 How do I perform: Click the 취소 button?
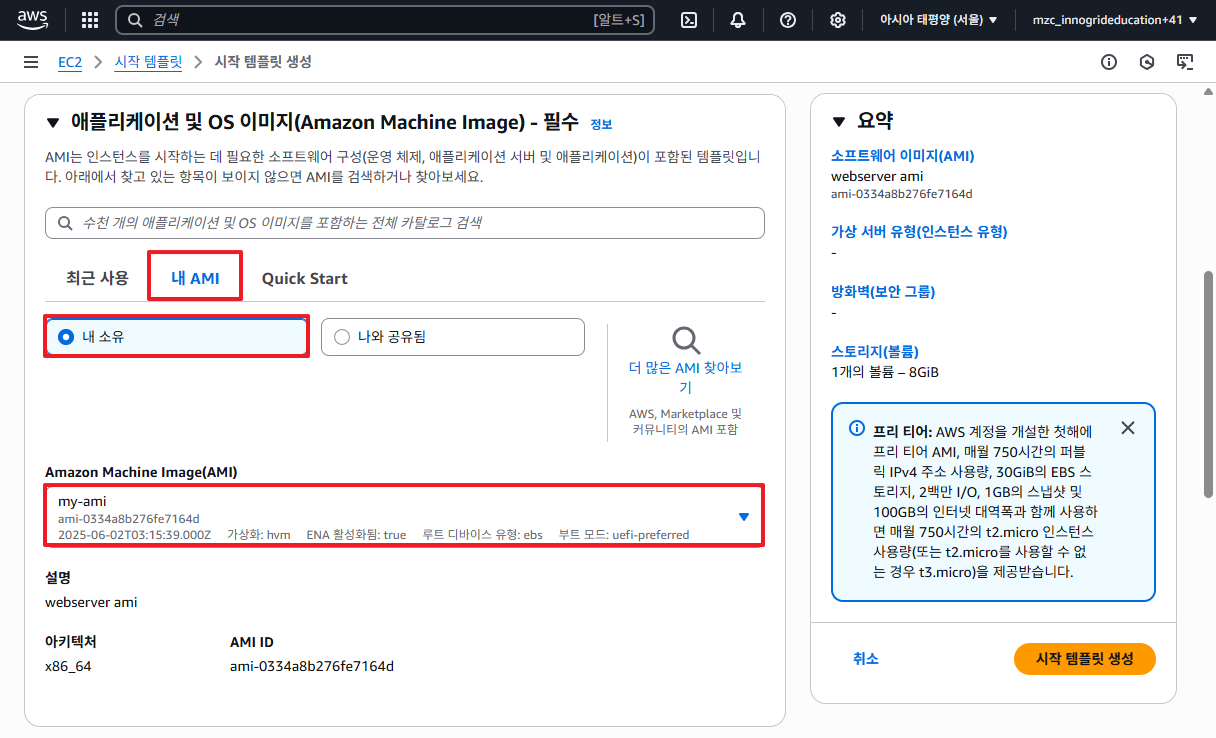866,659
